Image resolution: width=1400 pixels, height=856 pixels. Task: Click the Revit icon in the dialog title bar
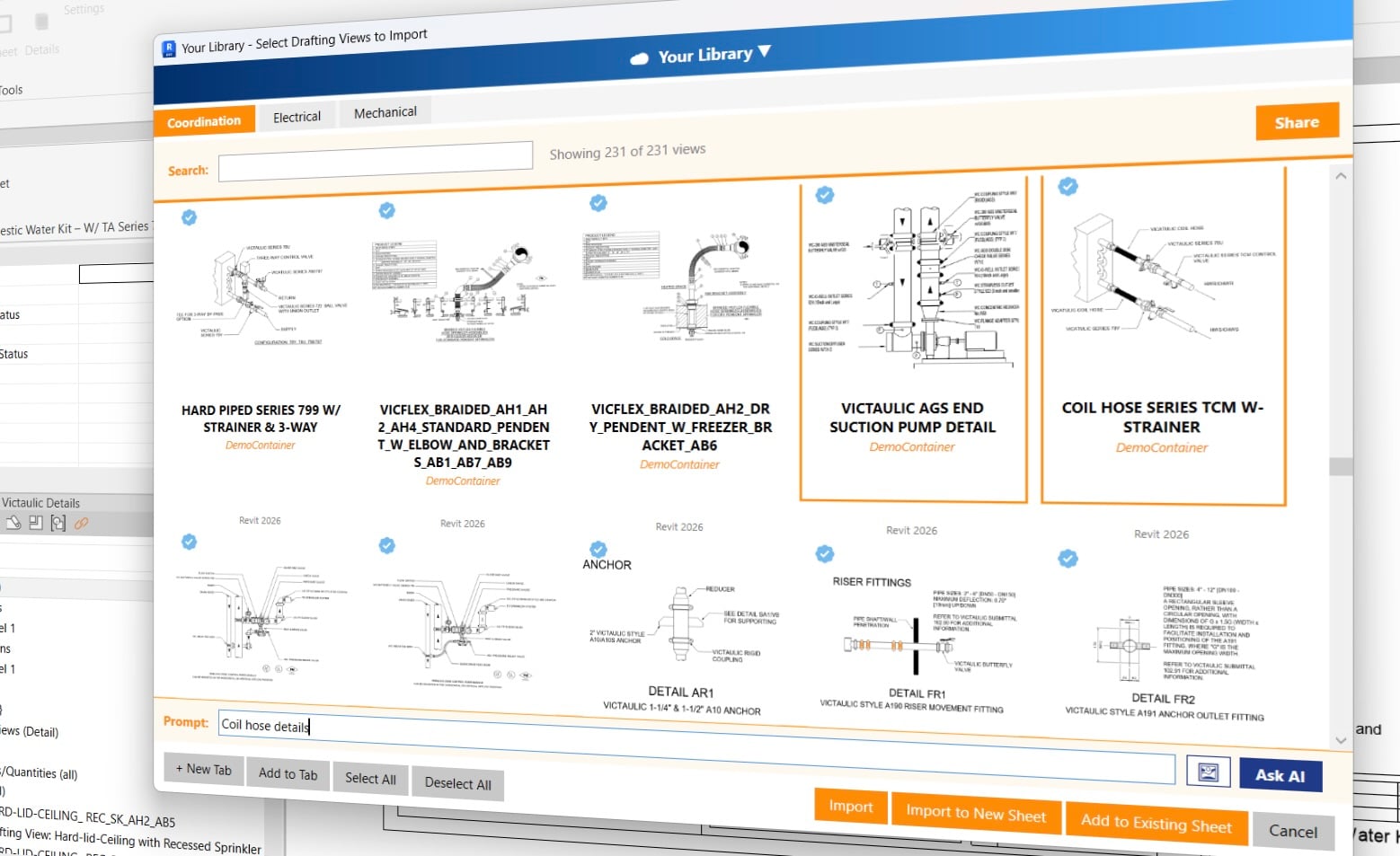point(168,49)
